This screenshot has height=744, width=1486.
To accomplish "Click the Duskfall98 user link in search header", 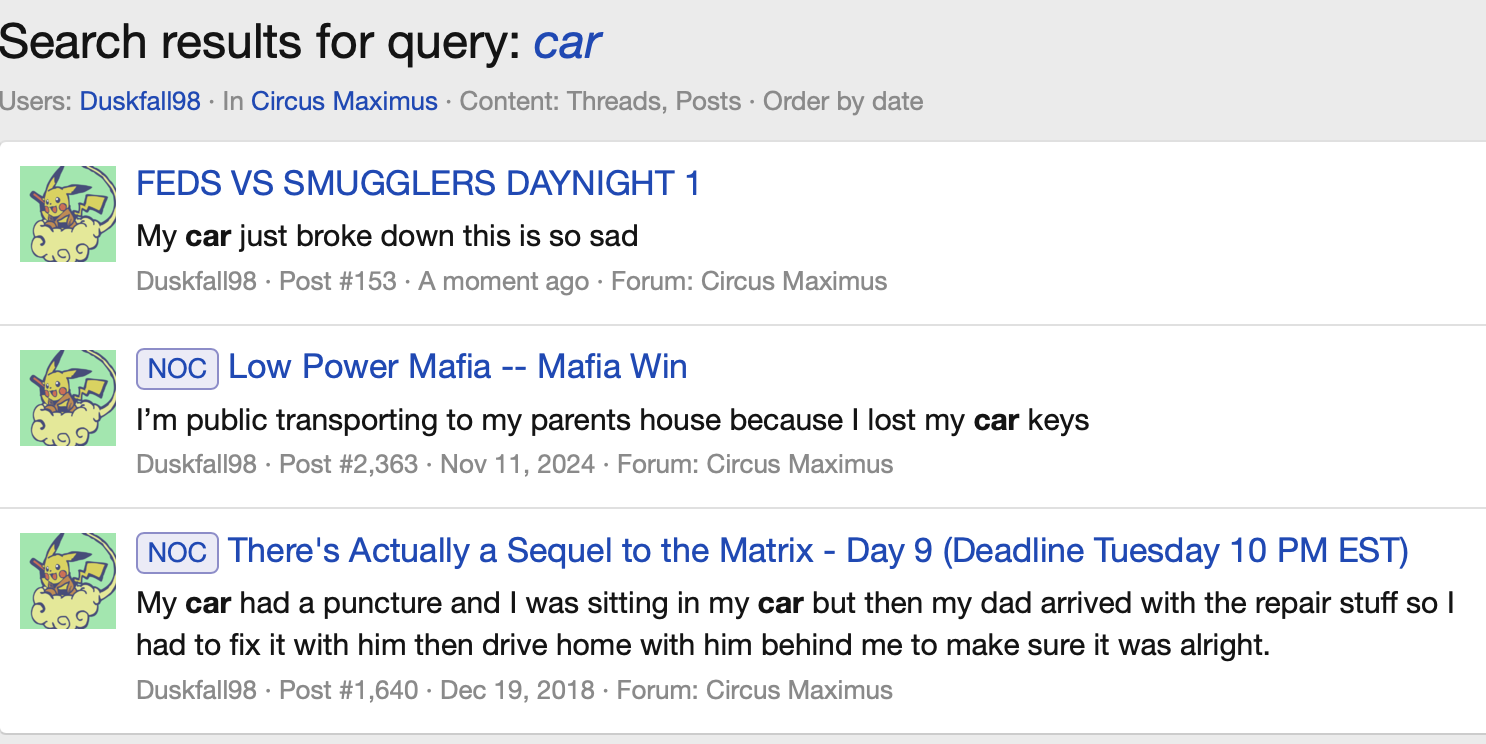I will [140, 101].
